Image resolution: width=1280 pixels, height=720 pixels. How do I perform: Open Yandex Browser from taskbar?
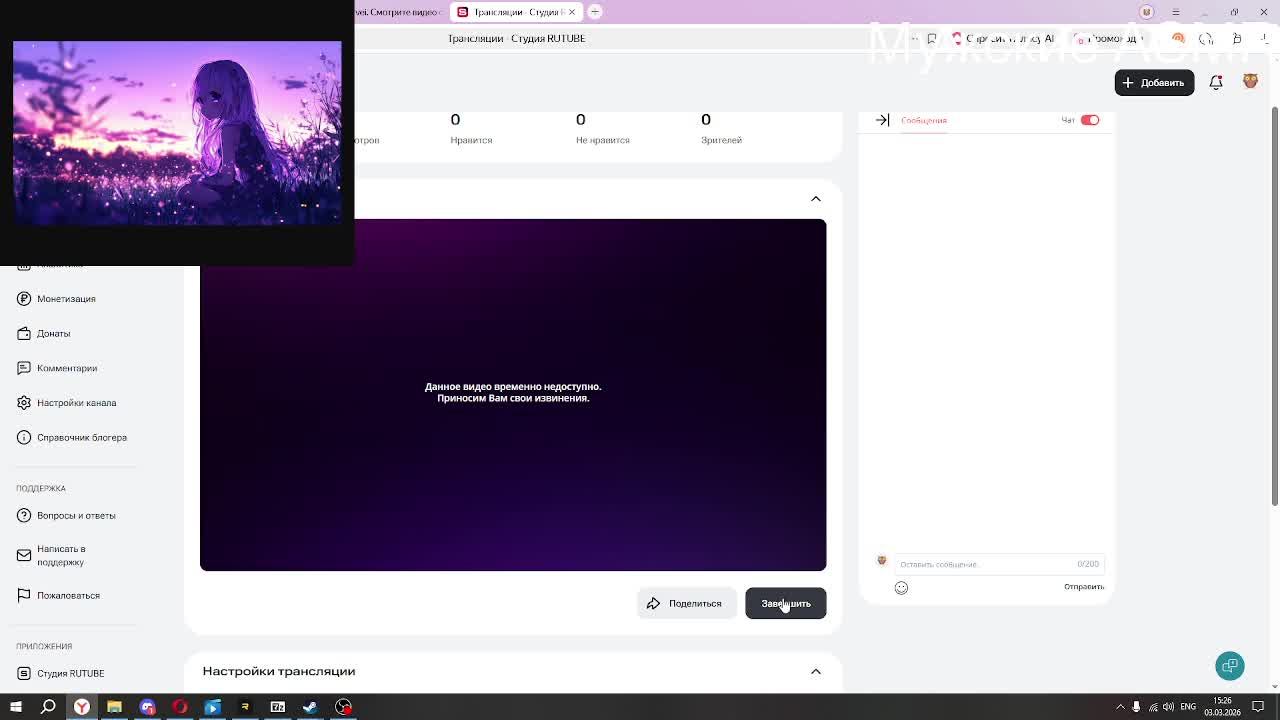pyautogui.click(x=82, y=707)
